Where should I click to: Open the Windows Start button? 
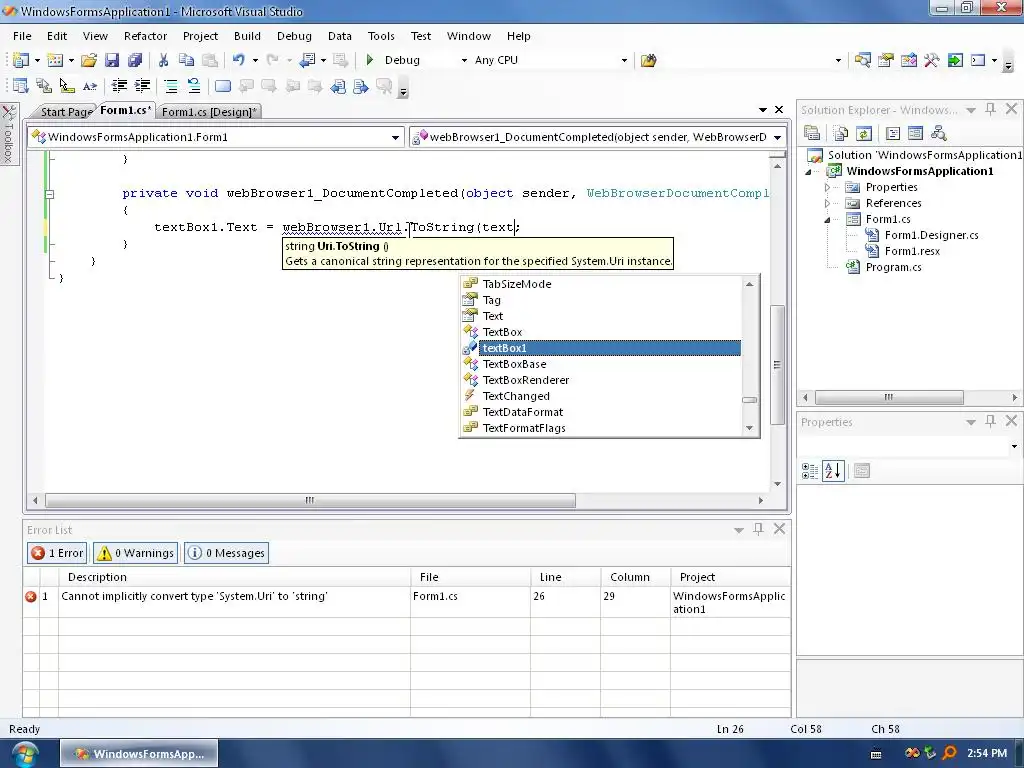25,754
